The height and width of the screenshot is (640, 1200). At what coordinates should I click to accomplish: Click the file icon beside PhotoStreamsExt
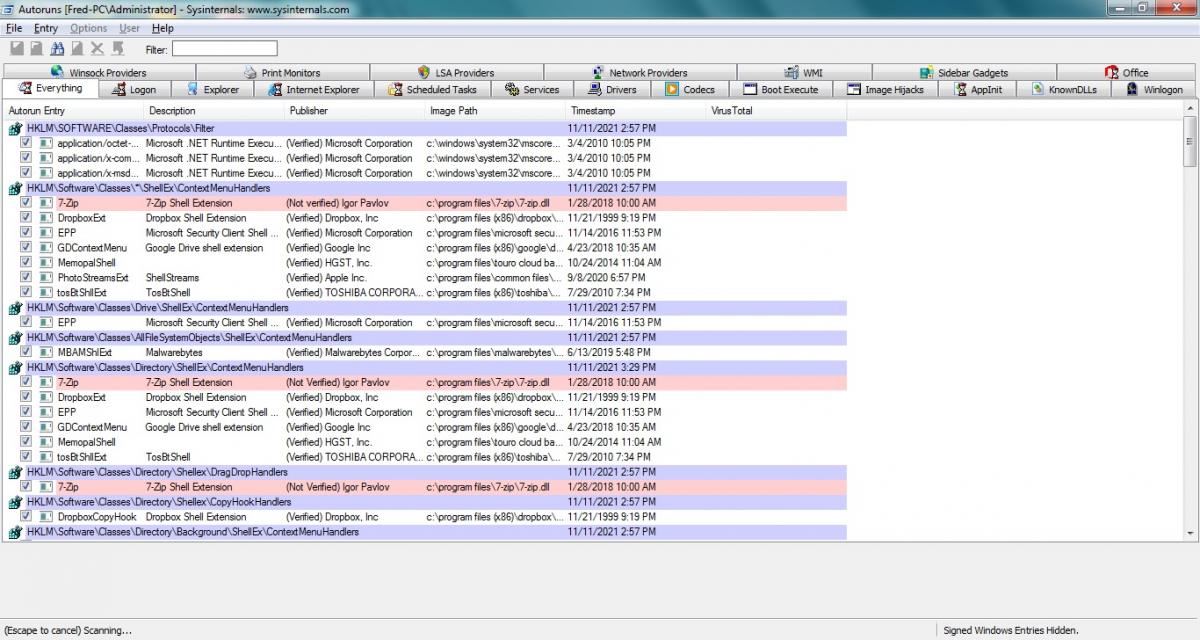coord(46,278)
